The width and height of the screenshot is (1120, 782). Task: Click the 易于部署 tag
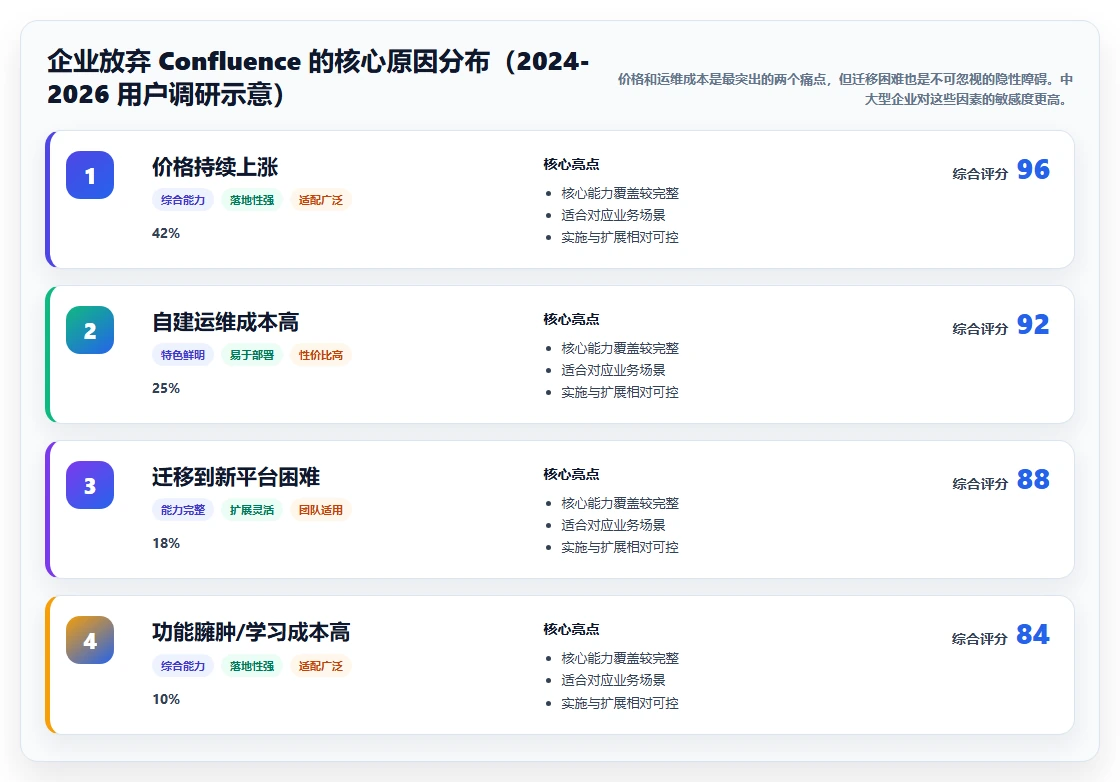(x=252, y=355)
